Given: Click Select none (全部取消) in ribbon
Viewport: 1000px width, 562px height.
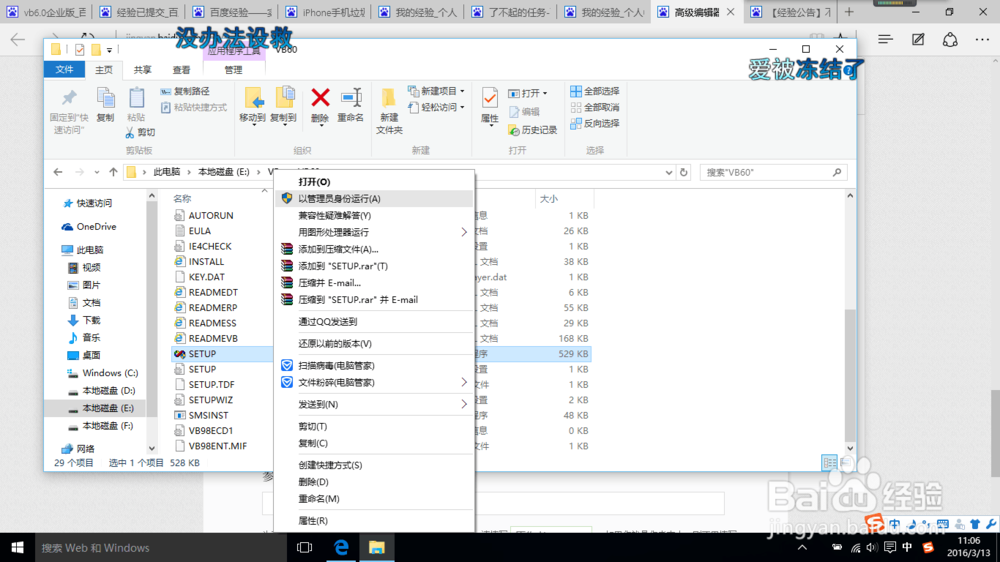Looking at the screenshot, I should pos(594,107).
